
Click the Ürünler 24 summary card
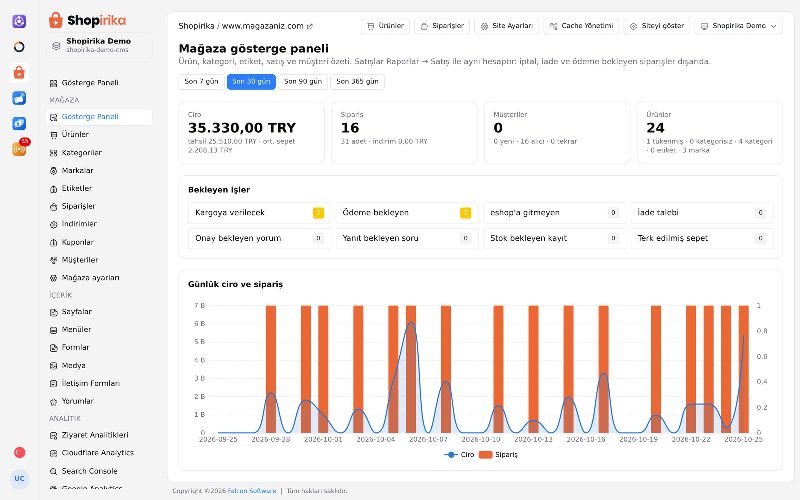point(710,133)
